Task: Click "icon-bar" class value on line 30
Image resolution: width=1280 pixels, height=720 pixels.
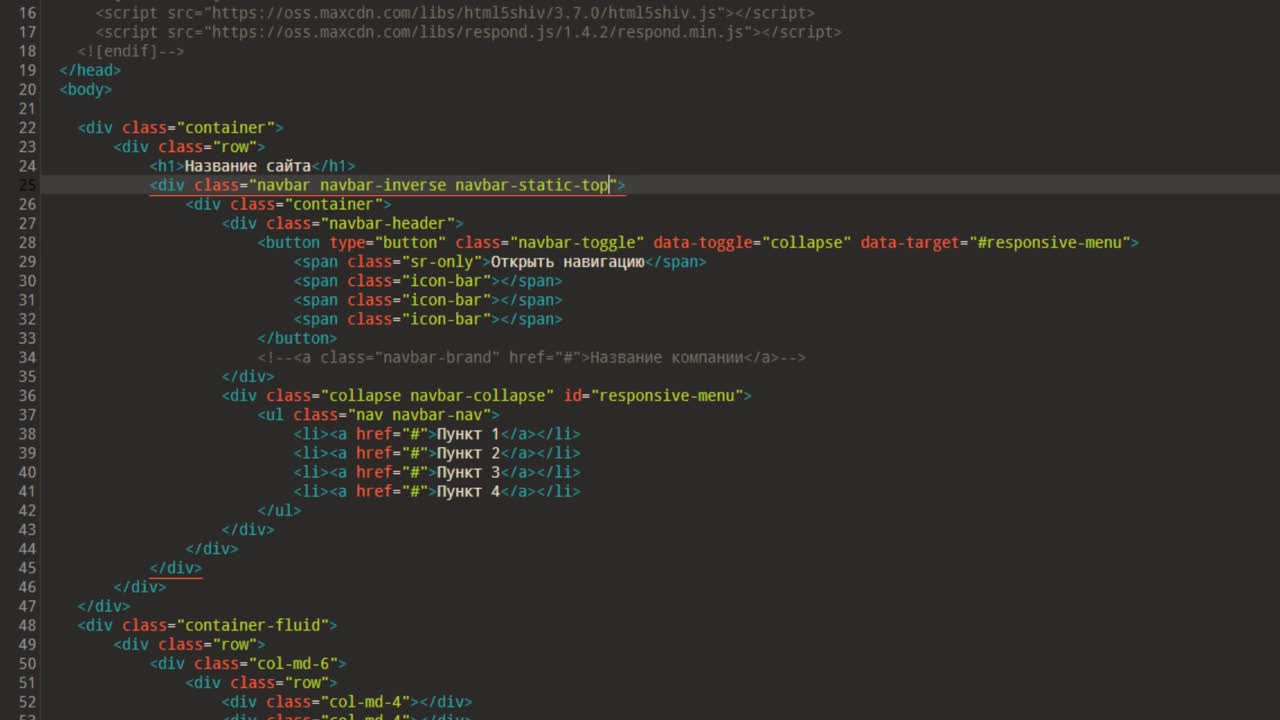Action: [446, 280]
